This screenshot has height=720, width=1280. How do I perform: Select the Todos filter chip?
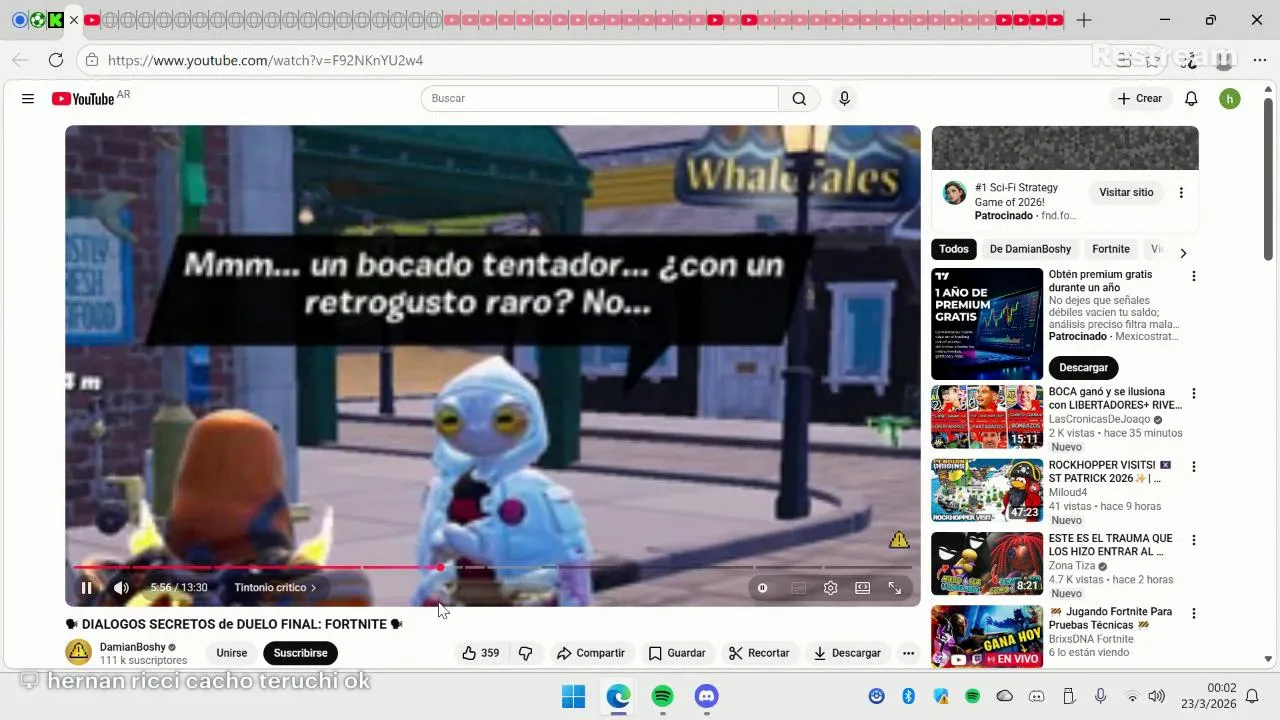pyautogui.click(x=953, y=249)
